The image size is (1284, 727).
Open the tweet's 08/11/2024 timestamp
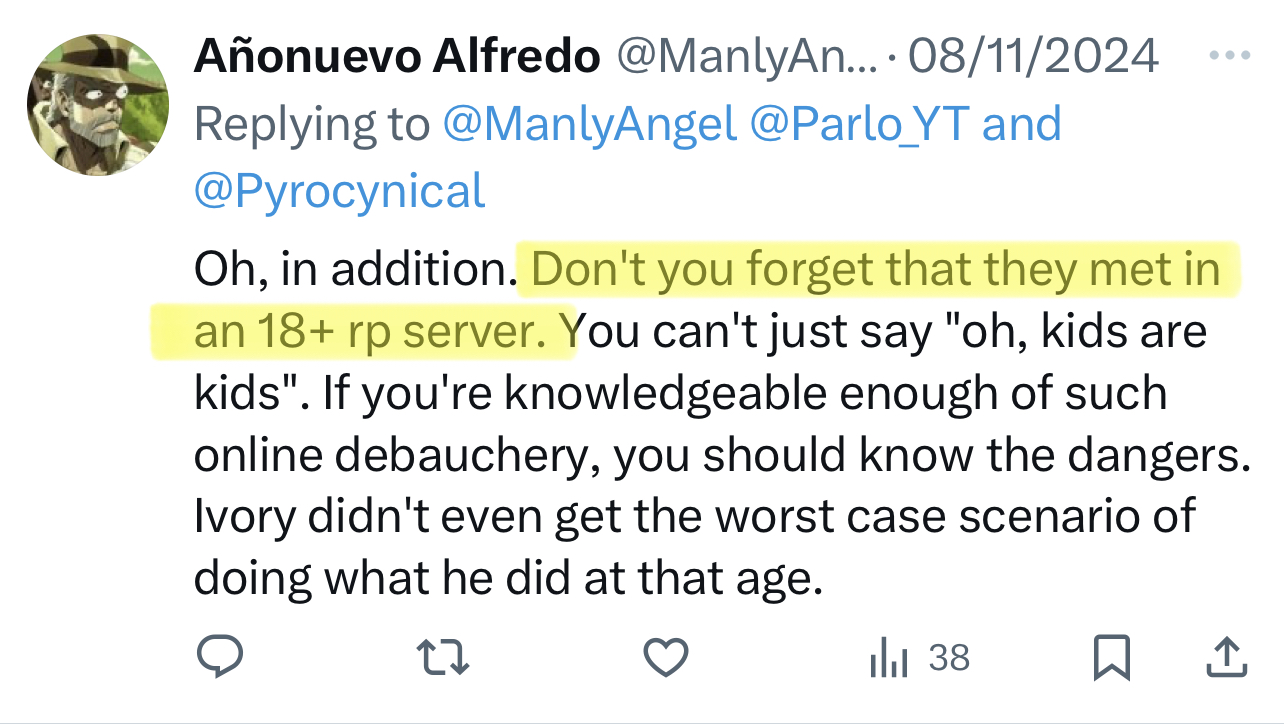click(x=1032, y=57)
